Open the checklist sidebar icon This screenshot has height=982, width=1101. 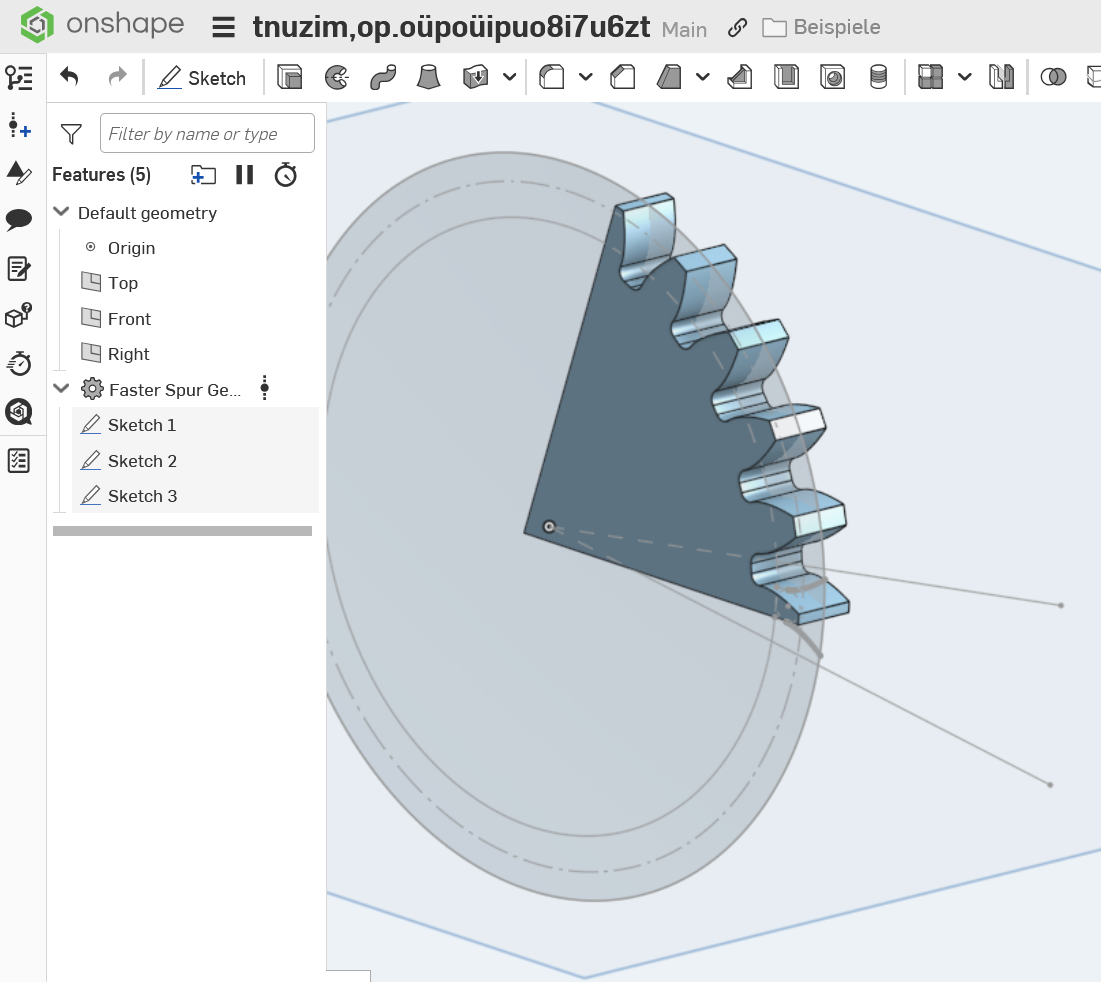click(19, 461)
